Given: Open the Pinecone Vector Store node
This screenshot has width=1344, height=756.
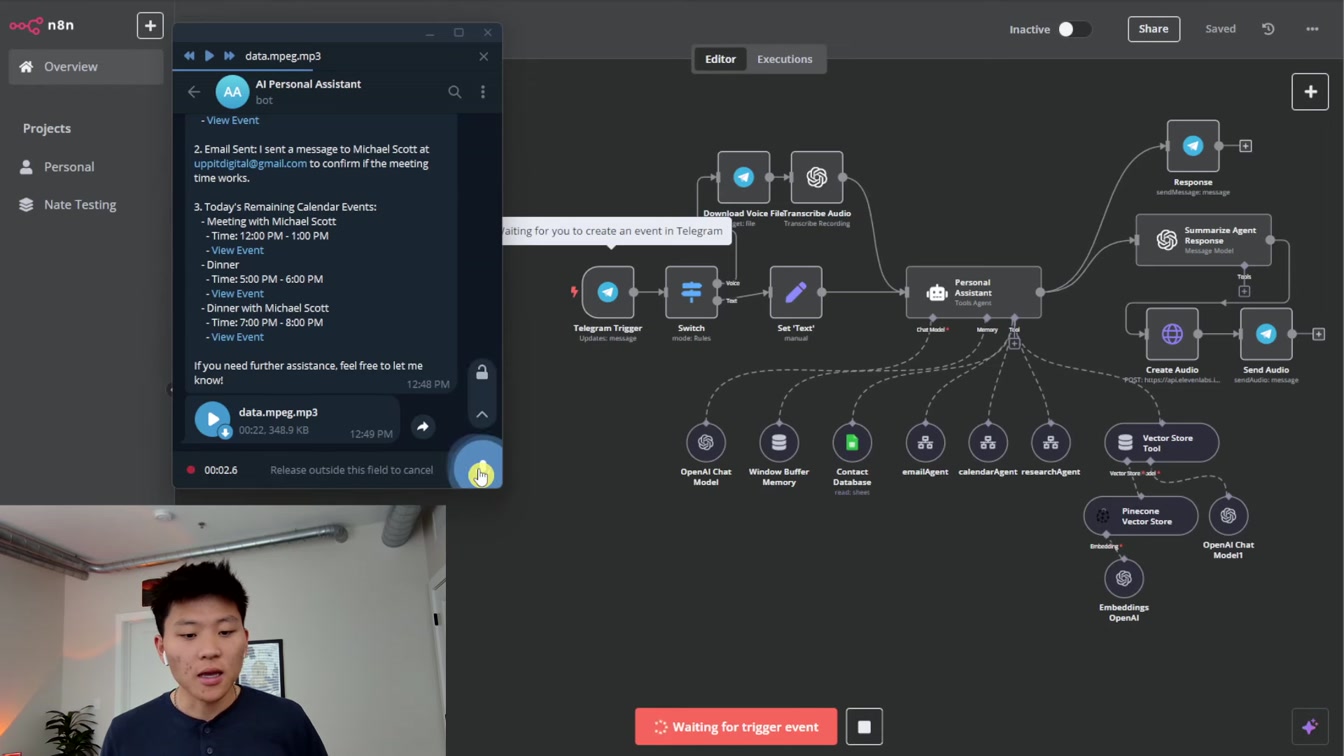Looking at the screenshot, I should point(1140,516).
